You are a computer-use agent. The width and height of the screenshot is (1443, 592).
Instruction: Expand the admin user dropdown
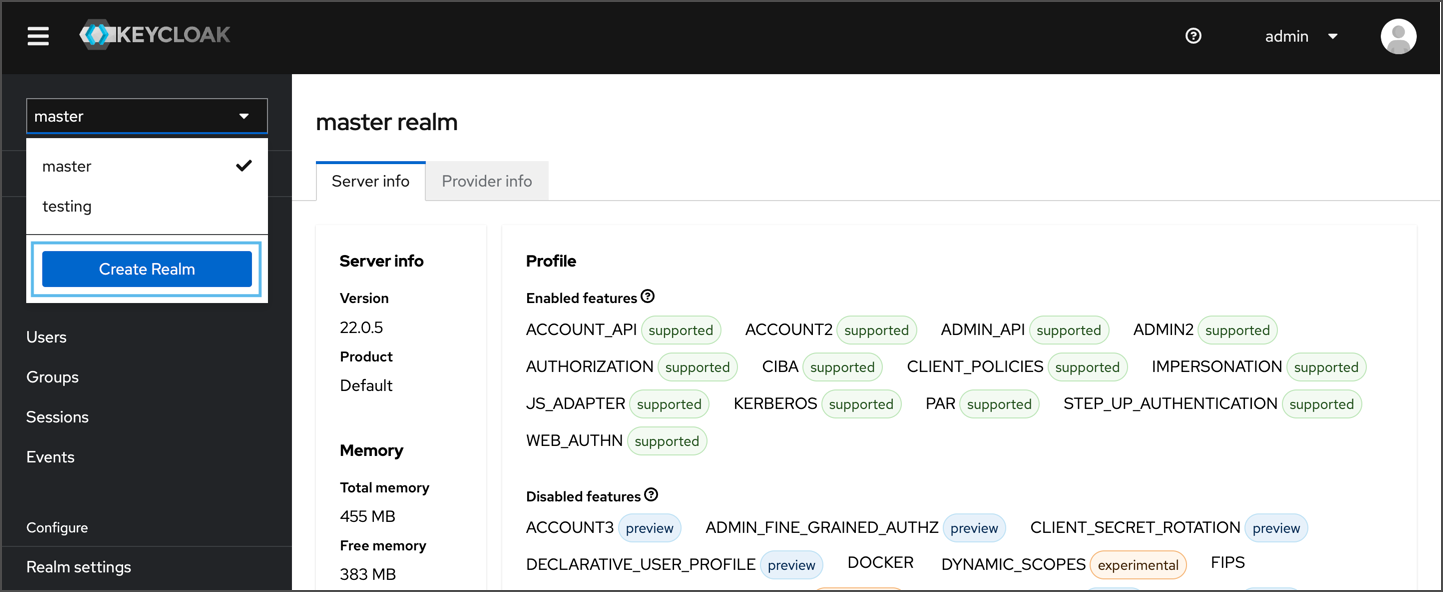point(1301,36)
